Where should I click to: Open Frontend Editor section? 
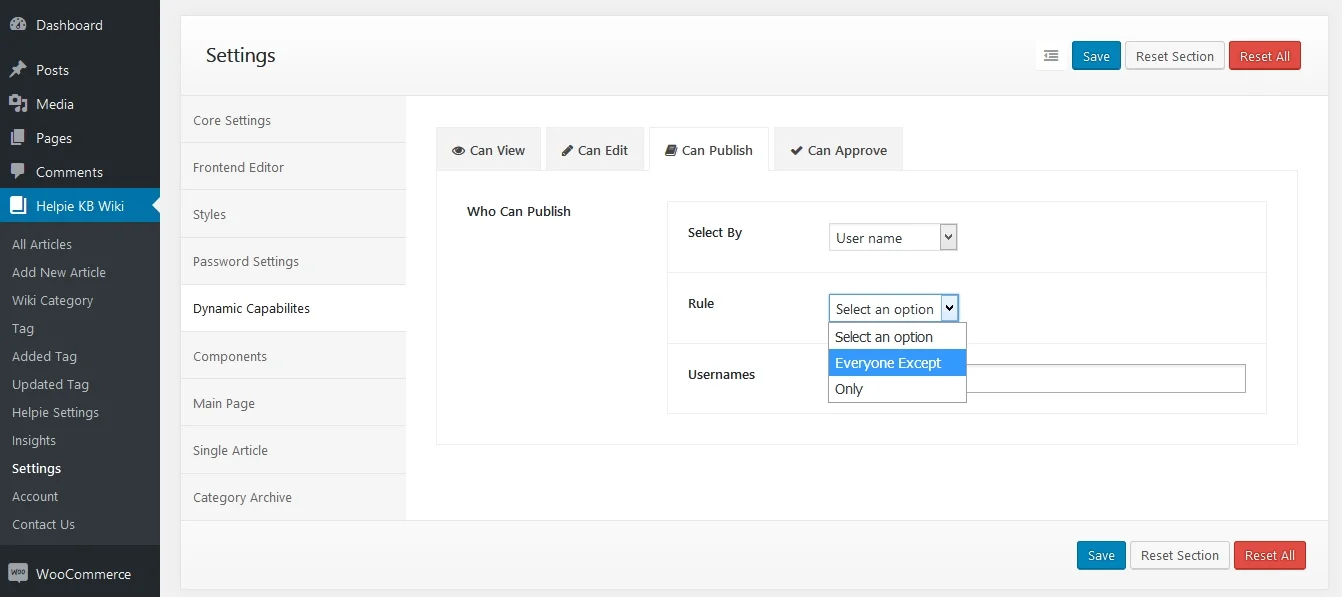pyautogui.click(x=293, y=167)
